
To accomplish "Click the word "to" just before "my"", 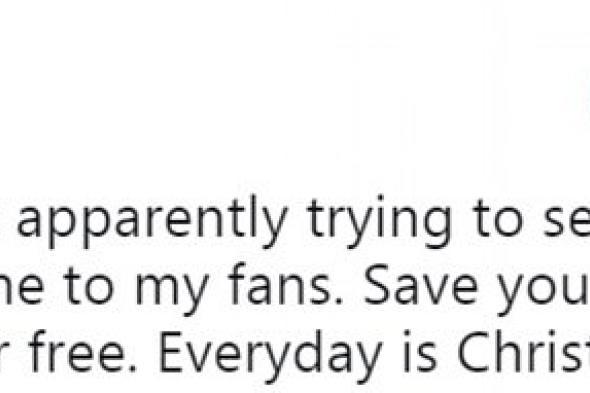I will (88, 288).
